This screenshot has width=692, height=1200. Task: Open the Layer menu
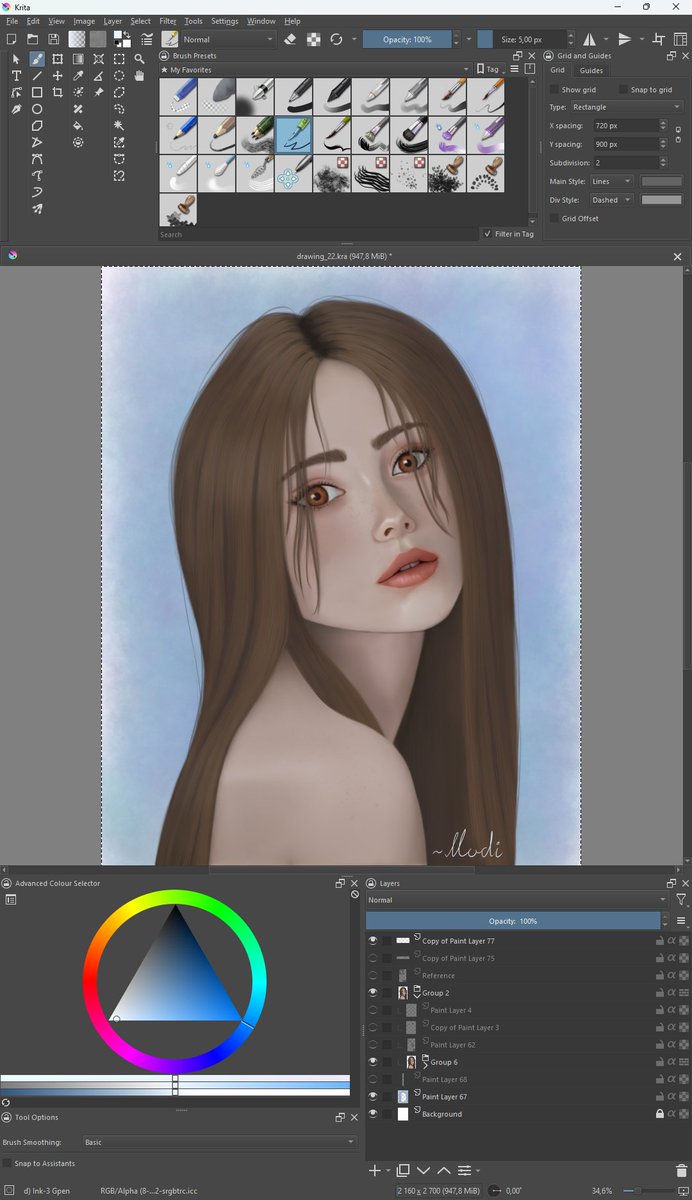113,21
